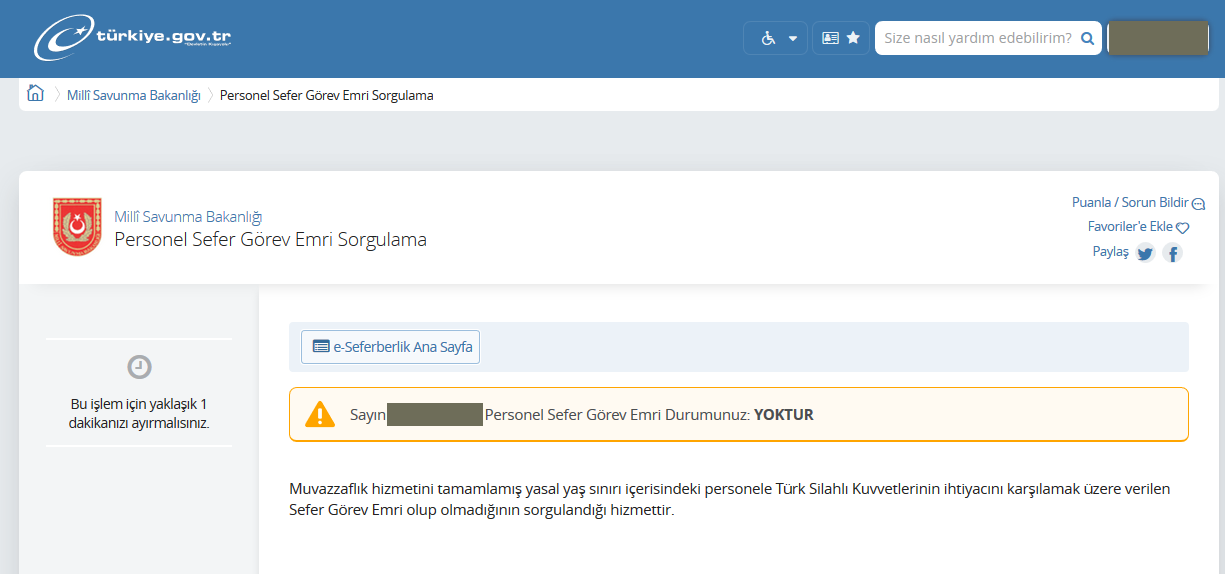1225x574 pixels.
Task: Open the user account button in header
Action: tap(1158, 38)
